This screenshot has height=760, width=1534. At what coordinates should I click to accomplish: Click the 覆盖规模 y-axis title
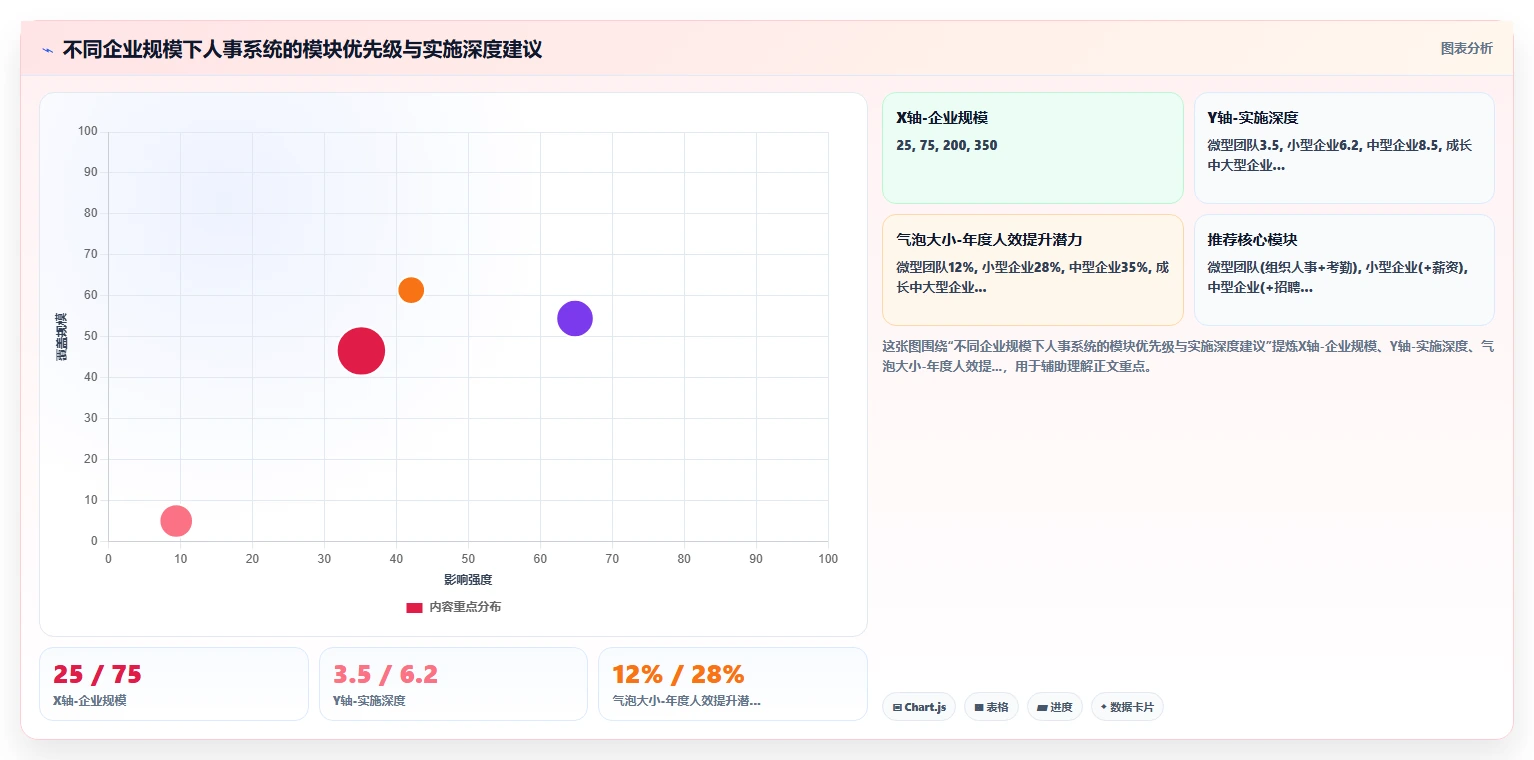pos(62,337)
